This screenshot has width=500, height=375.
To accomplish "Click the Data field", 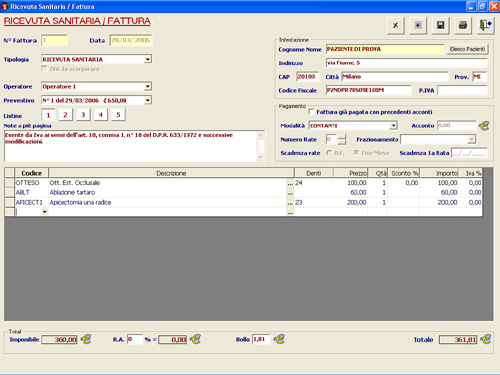I will tap(131, 40).
